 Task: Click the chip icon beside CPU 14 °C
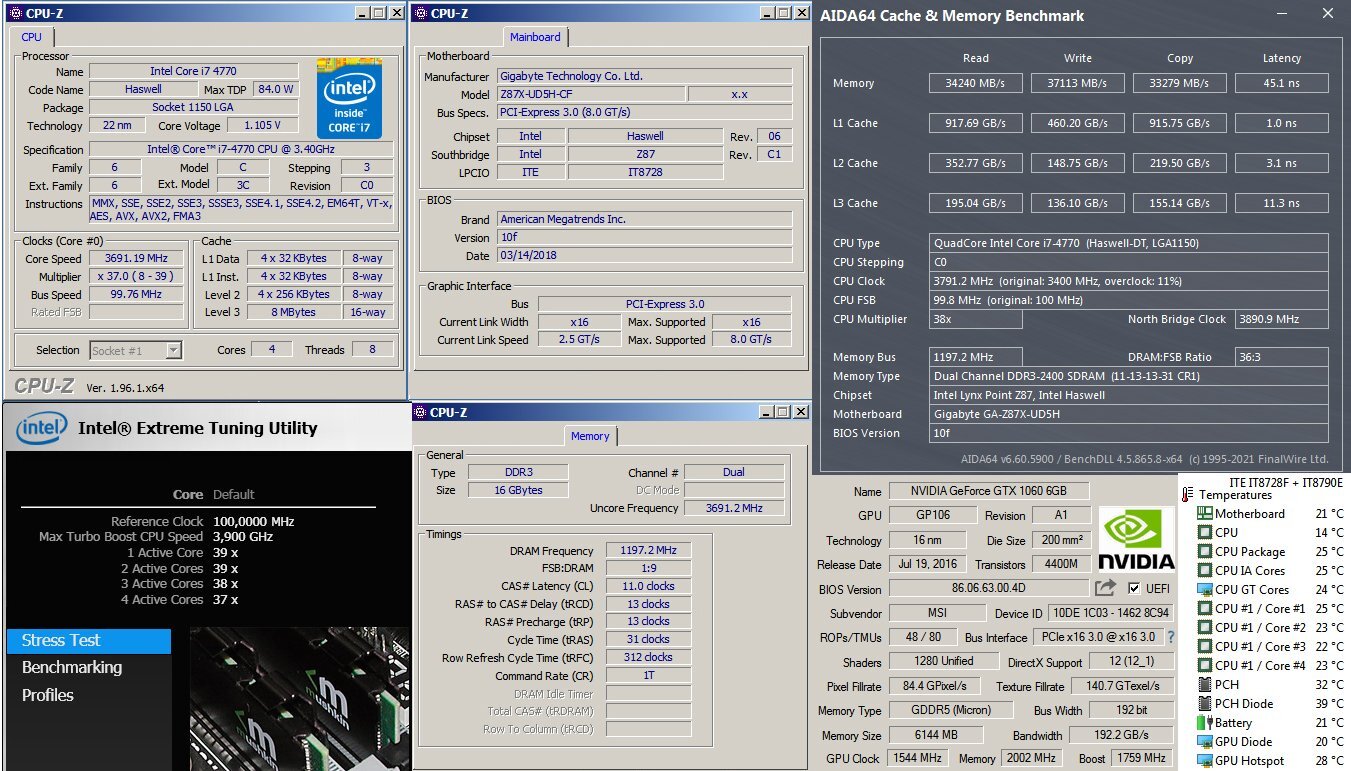(1205, 533)
